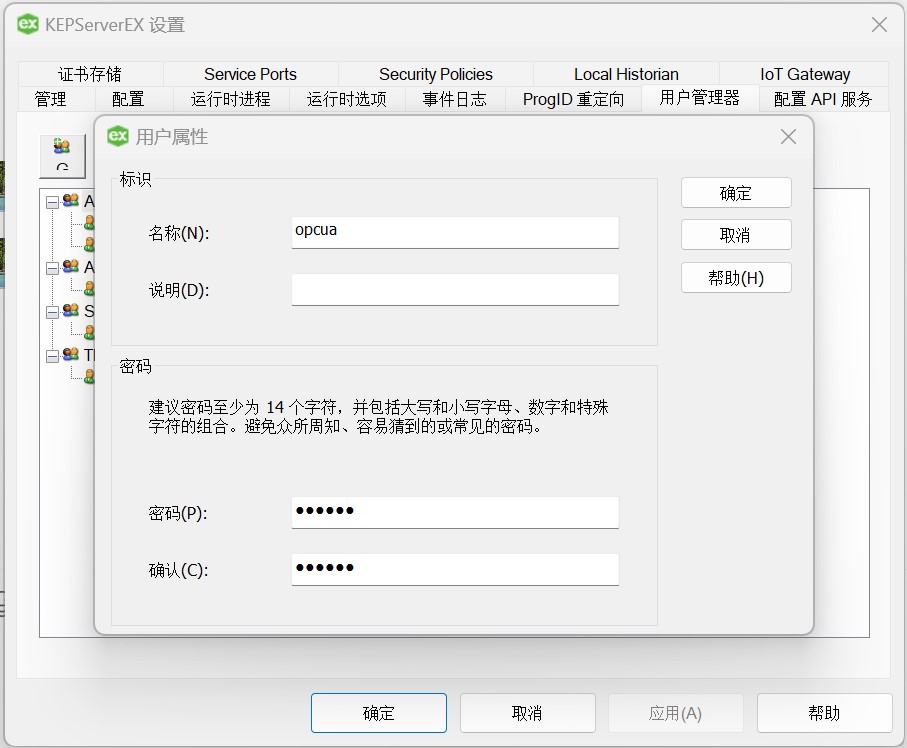Collapse the bottom group node in the tree

[x=53, y=356]
